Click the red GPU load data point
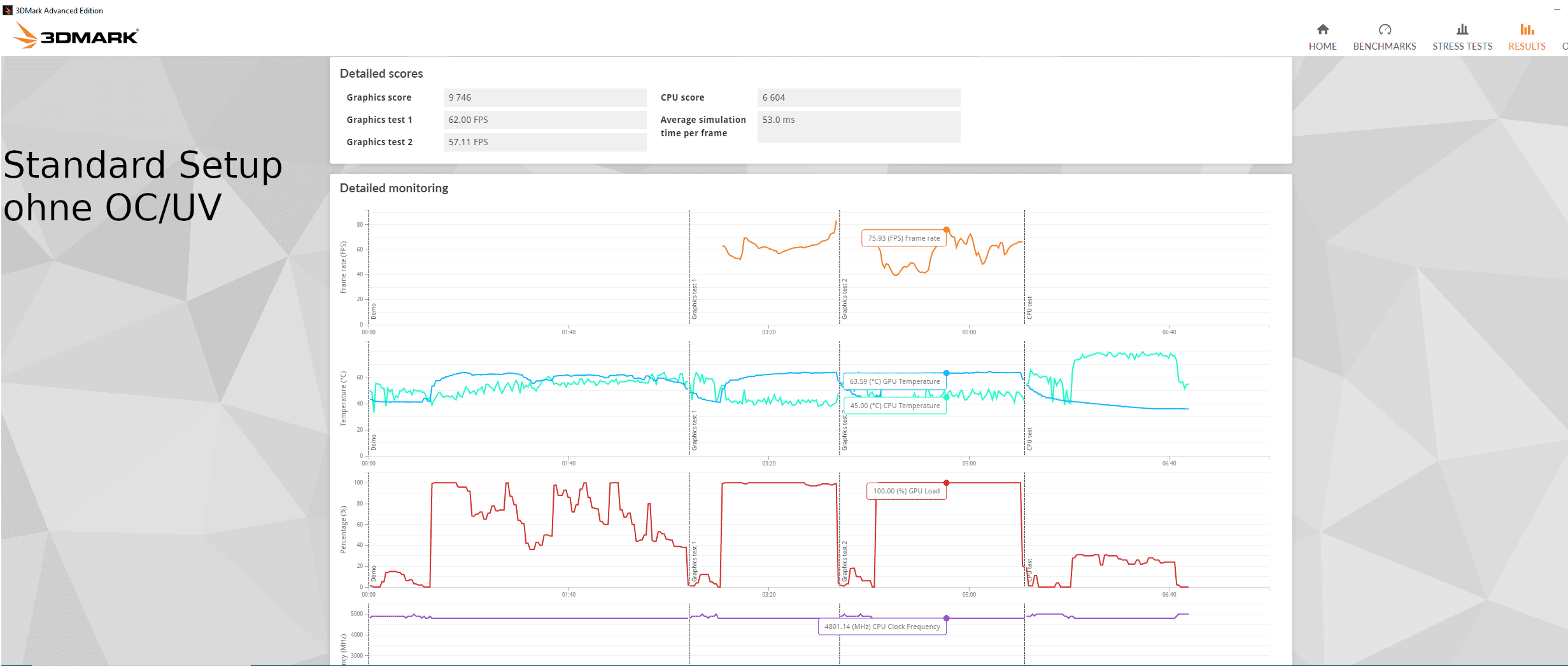This screenshot has height=666, width=1568. (947, 483)
